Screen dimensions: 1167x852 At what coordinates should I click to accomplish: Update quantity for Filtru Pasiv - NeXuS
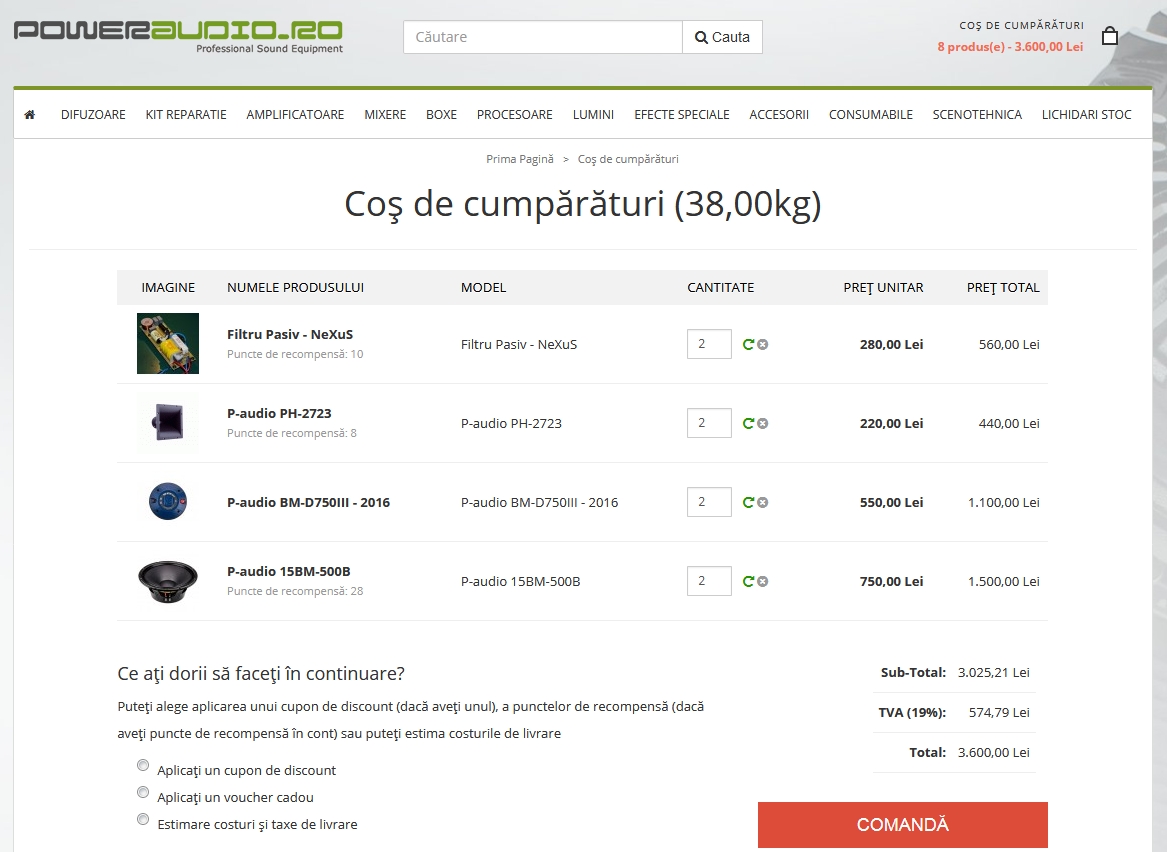click(x=749, y=345)
